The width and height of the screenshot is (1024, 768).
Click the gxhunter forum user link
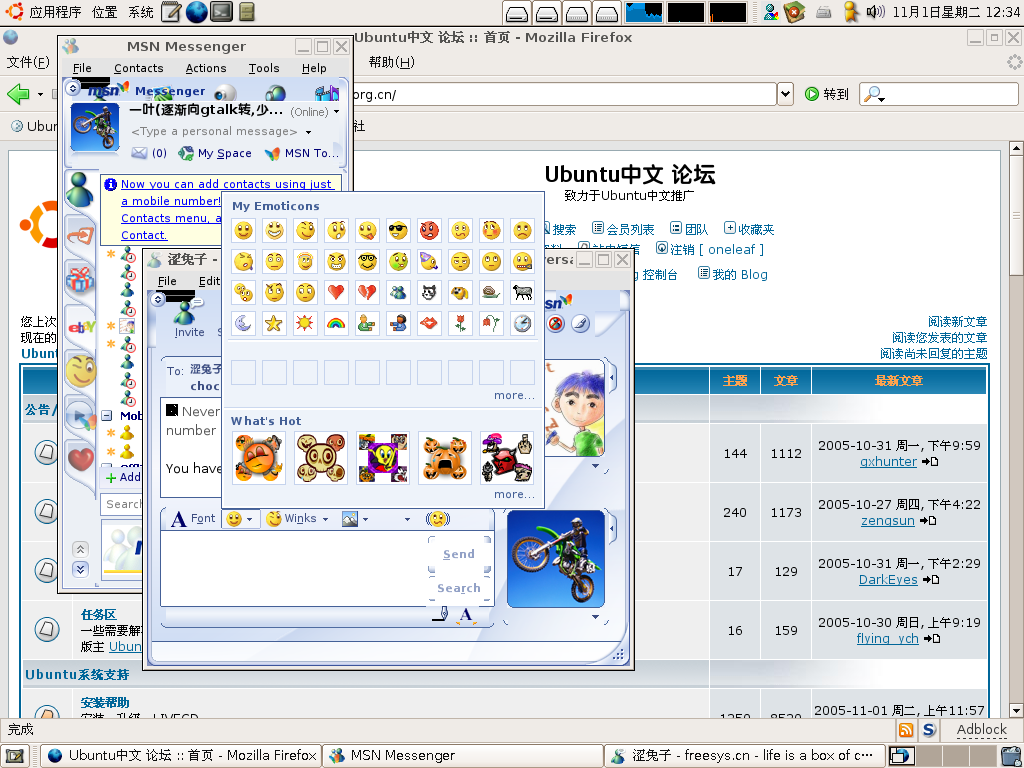888,462
